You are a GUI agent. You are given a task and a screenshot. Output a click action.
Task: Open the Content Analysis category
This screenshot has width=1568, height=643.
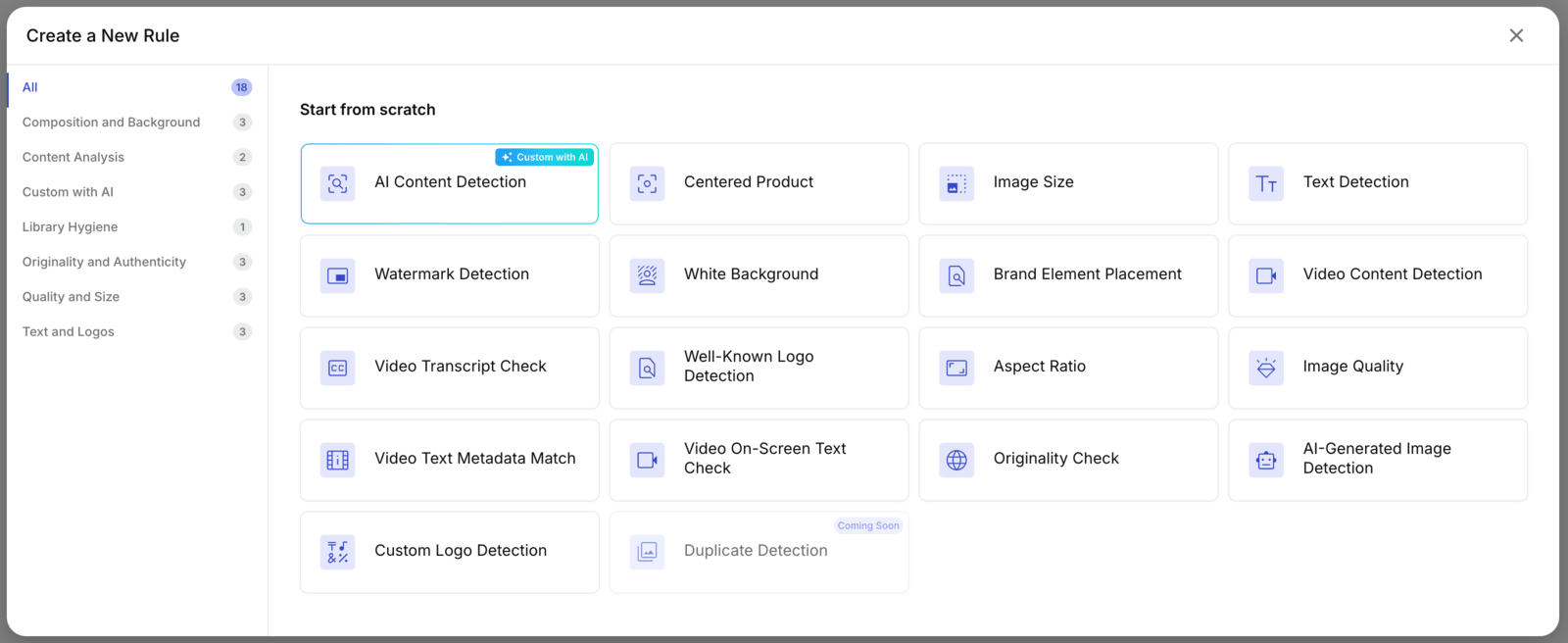pyautogui.click(x=137, y=157)
